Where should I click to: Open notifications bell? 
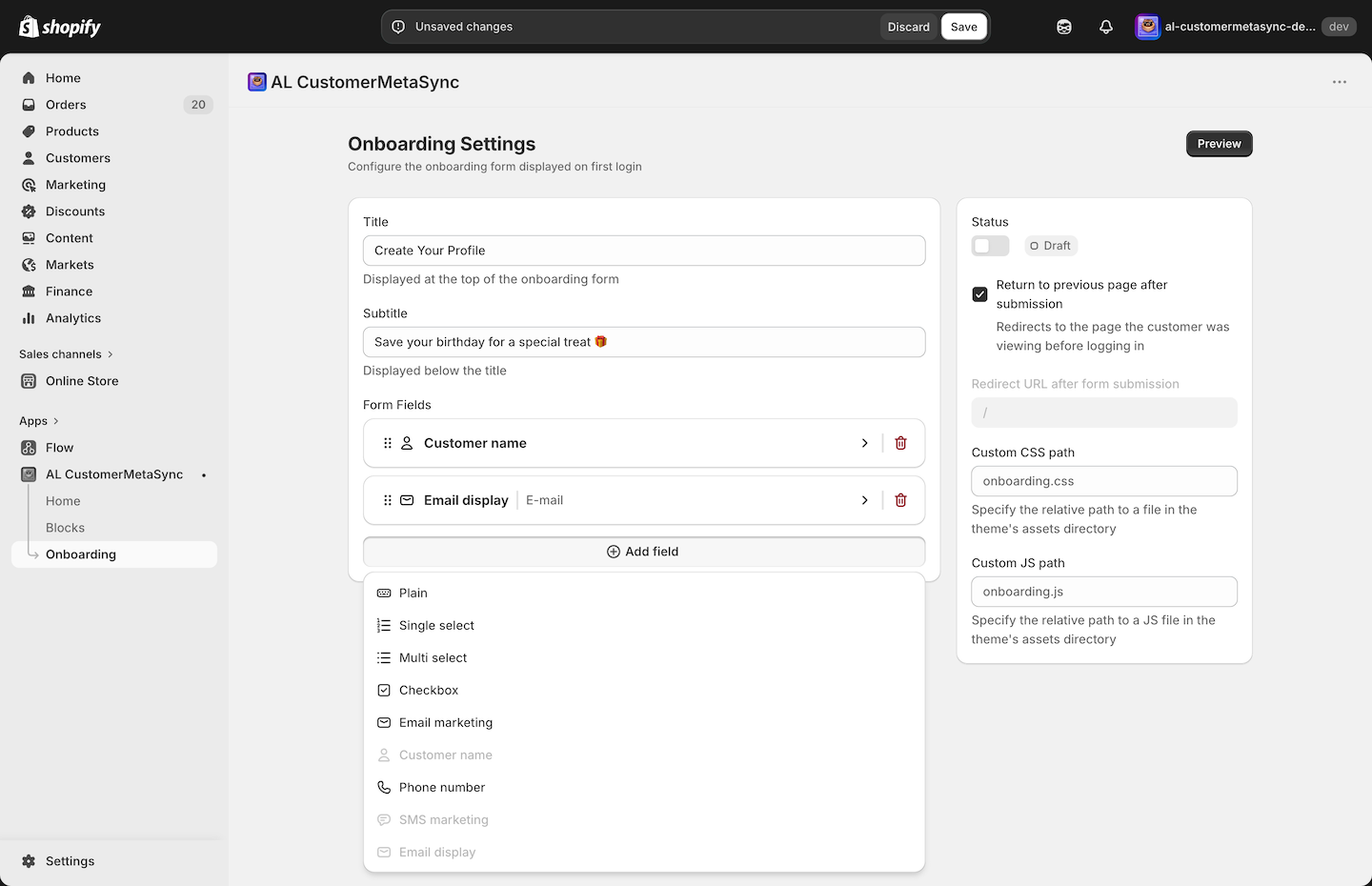[1106, 27]
